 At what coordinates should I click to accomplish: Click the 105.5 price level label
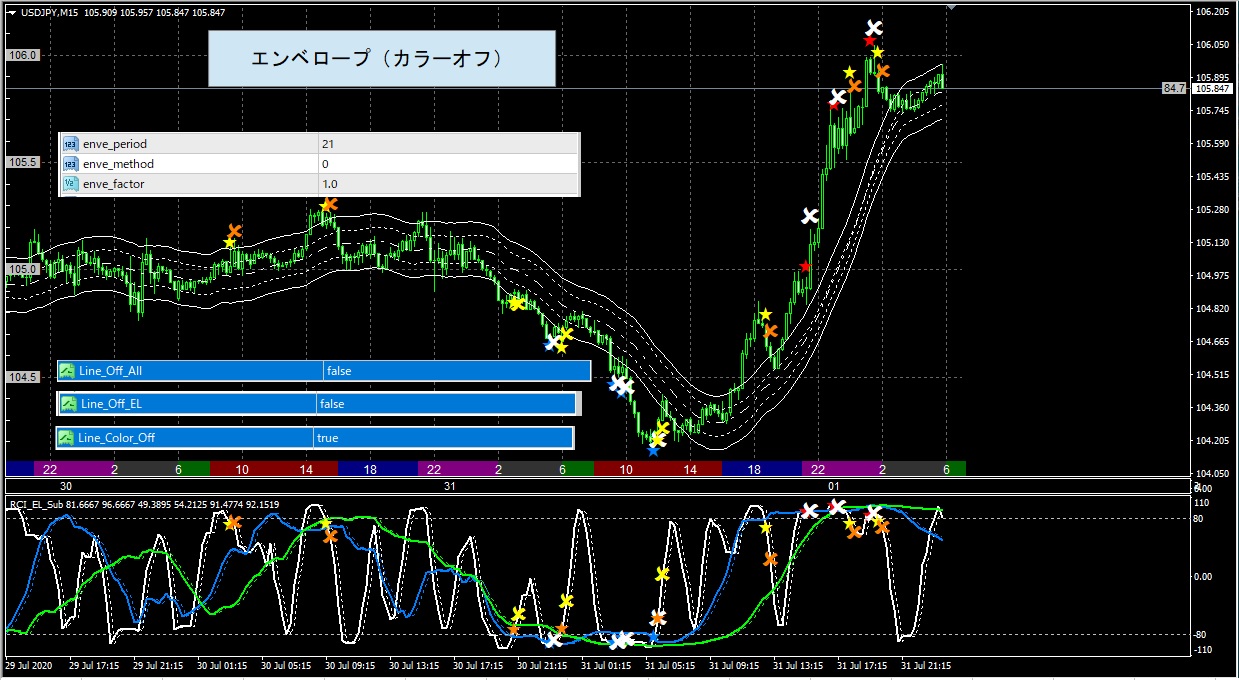point(22,162)
